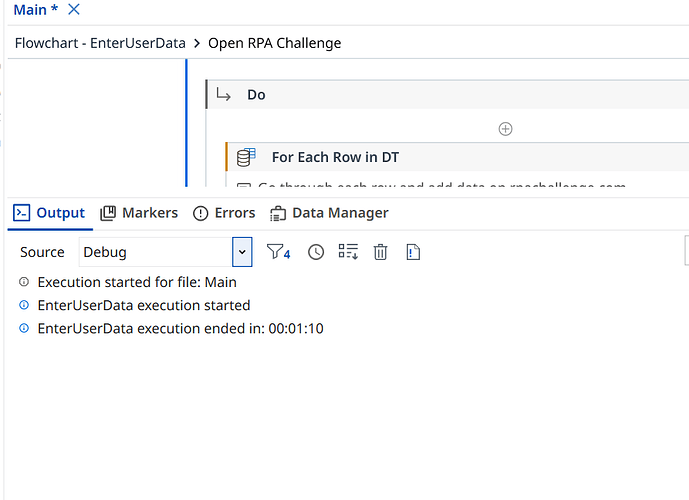Select the Main * workflow tab
The height and width of the screenshot is (500, 689).
36,10
